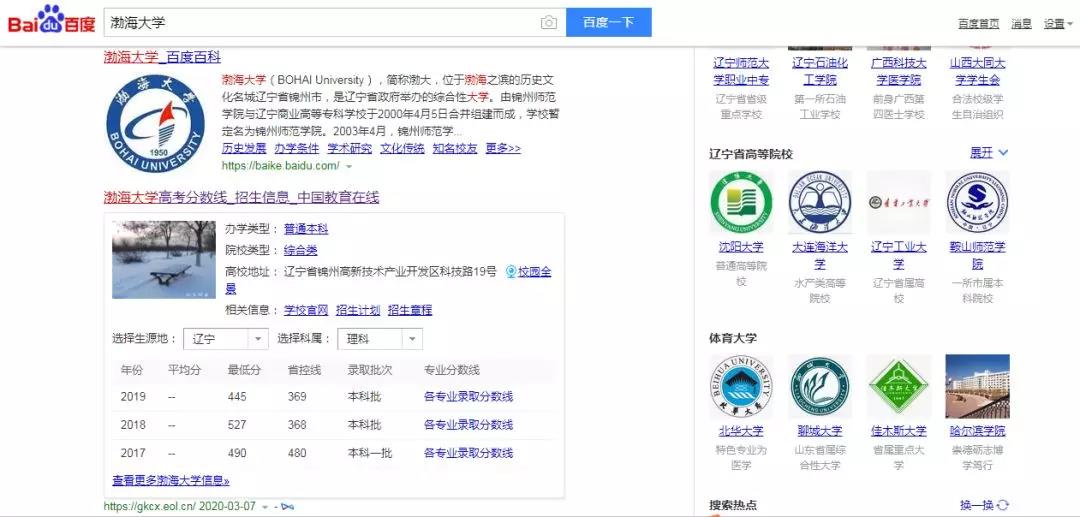
Task: Expand 辽宁省高等院校 with 展开 chevron
Action: pyautogui.click(x=989, y=153)
